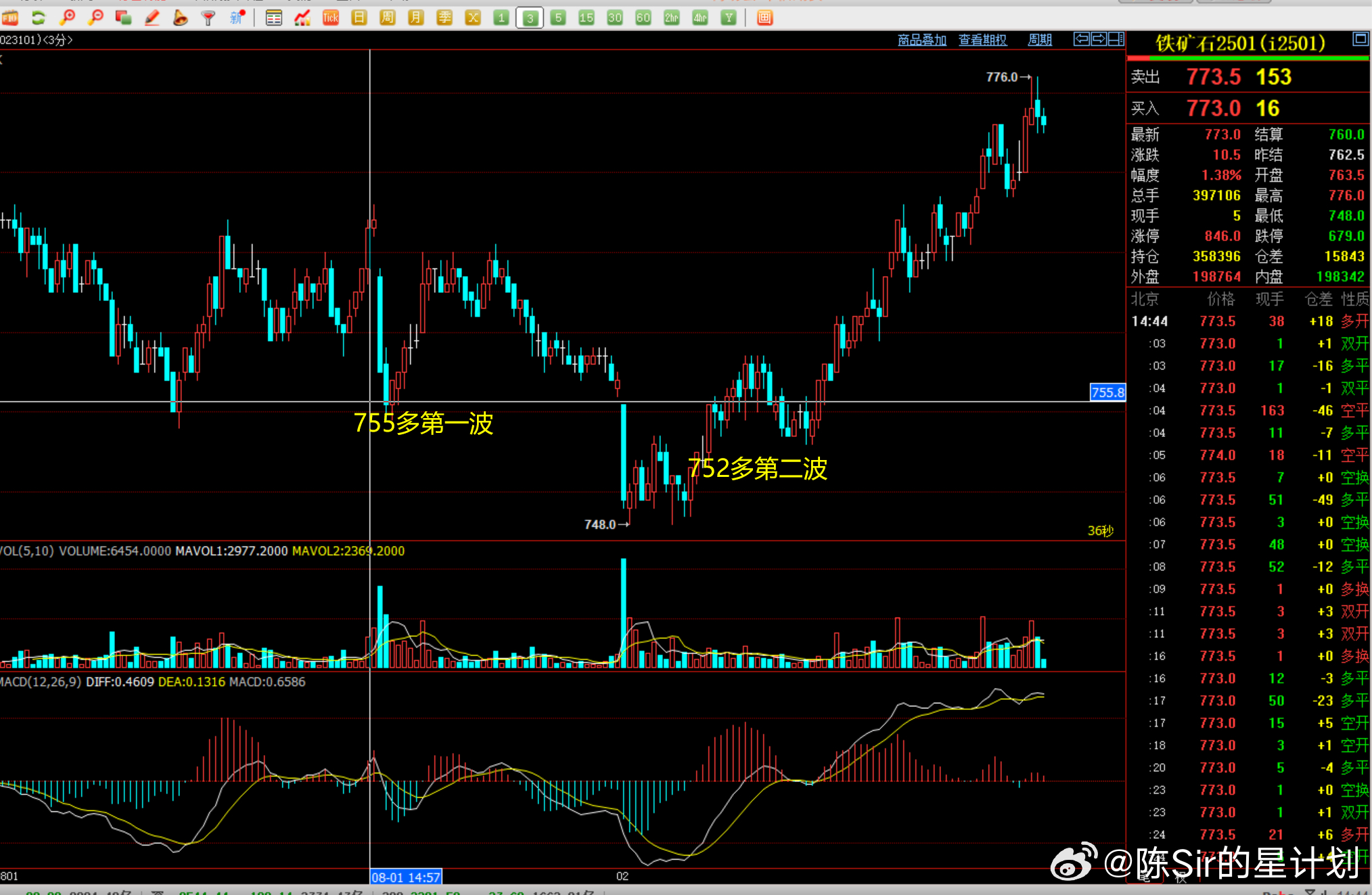Screen dimensions: 1372x895
Task: Click the zoom out magnifier icon
Action: pyautogui.click(x=96, y=18)
